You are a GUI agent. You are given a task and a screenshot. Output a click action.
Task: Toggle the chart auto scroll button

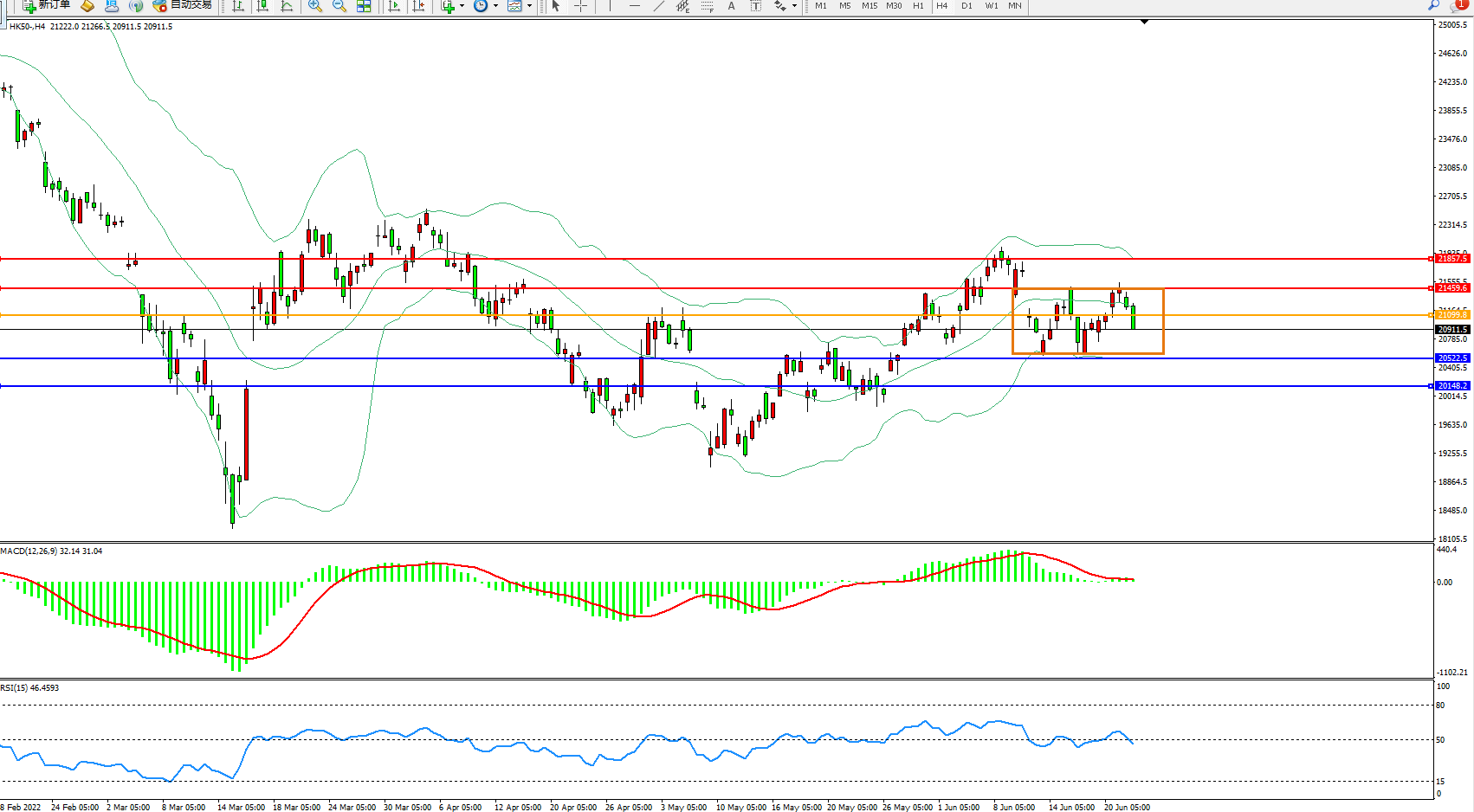tap(394, 6)
